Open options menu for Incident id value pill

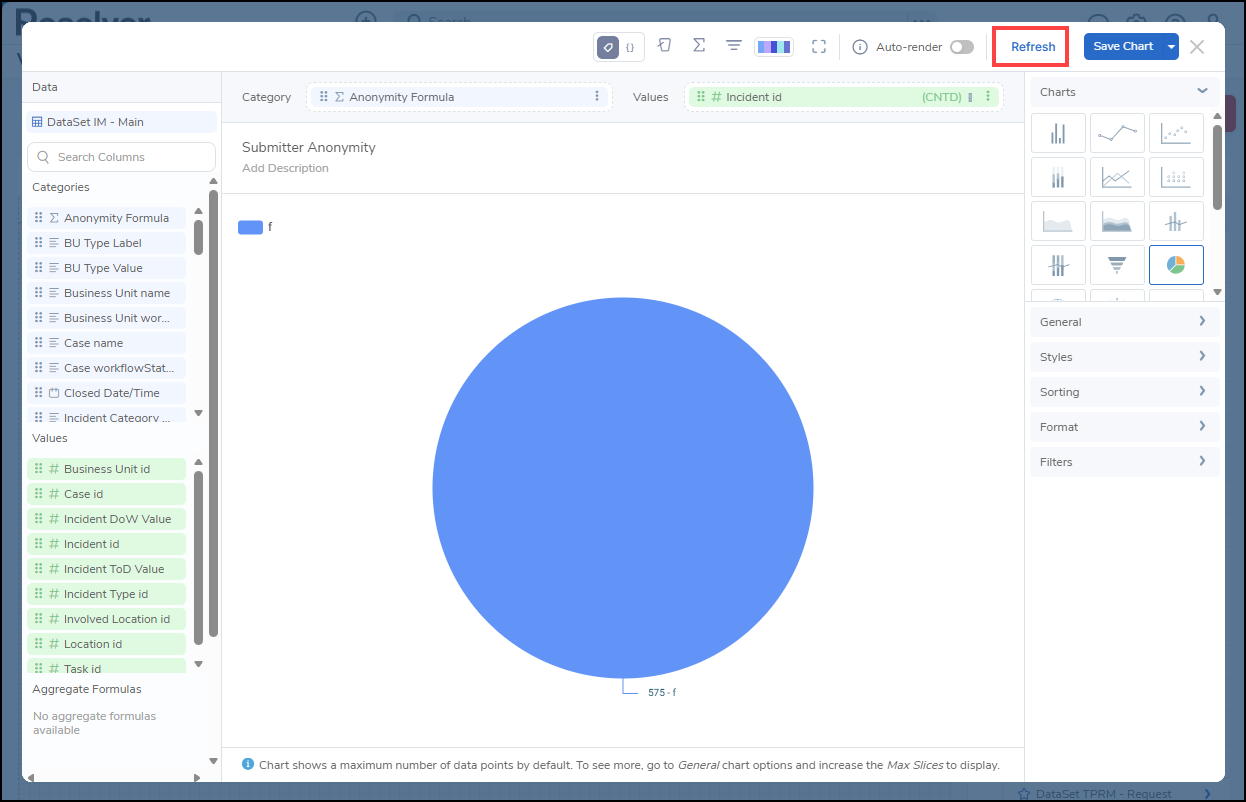point(988,97)
